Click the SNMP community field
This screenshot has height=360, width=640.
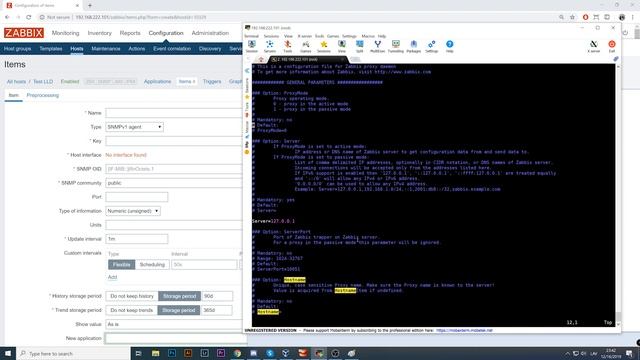(173, 183)
